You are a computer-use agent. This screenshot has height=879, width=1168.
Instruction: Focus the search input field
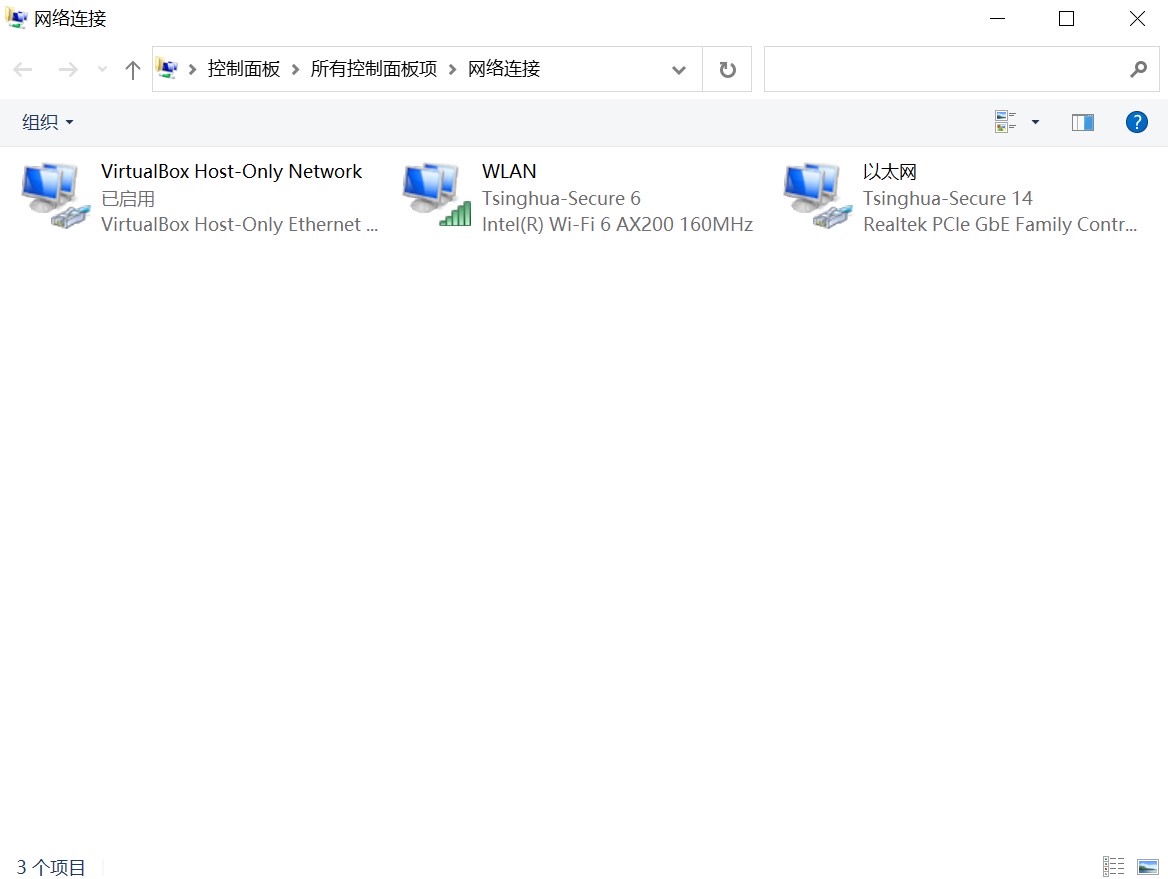click(940, 69)
